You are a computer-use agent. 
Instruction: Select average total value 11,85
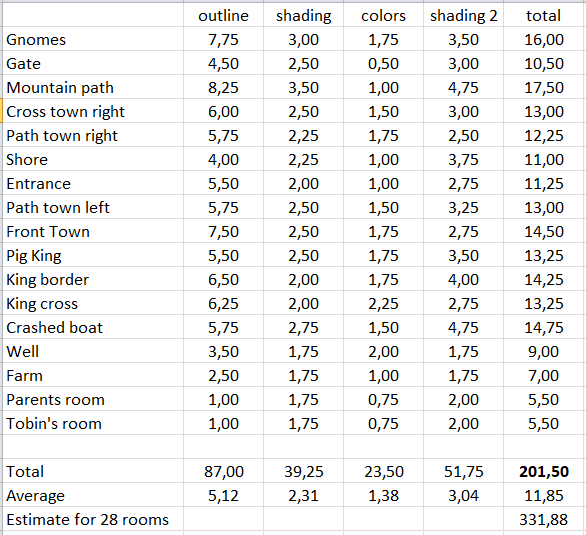544,495
